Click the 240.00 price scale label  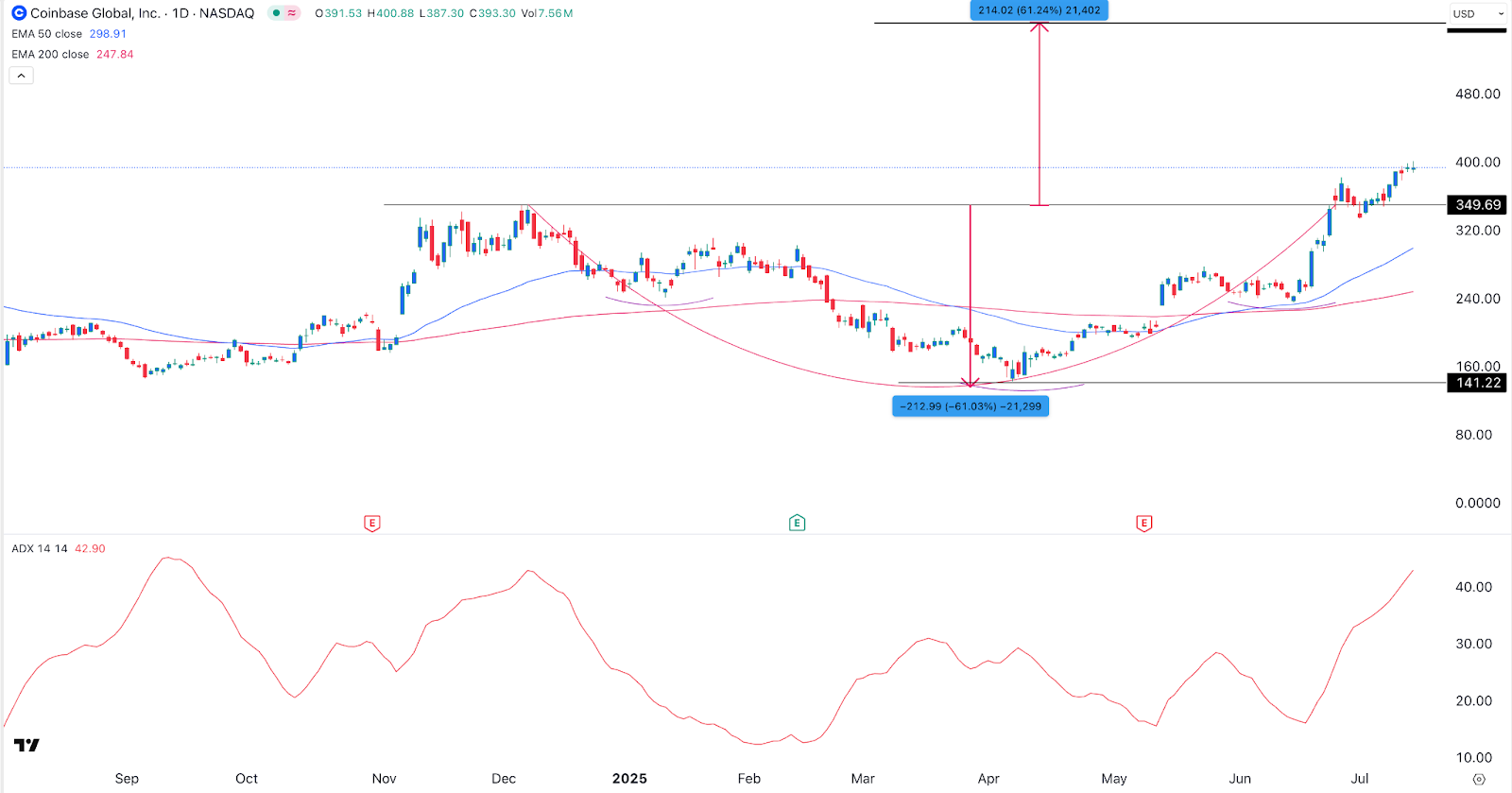pyautogui.click(x=1478, y=299)
